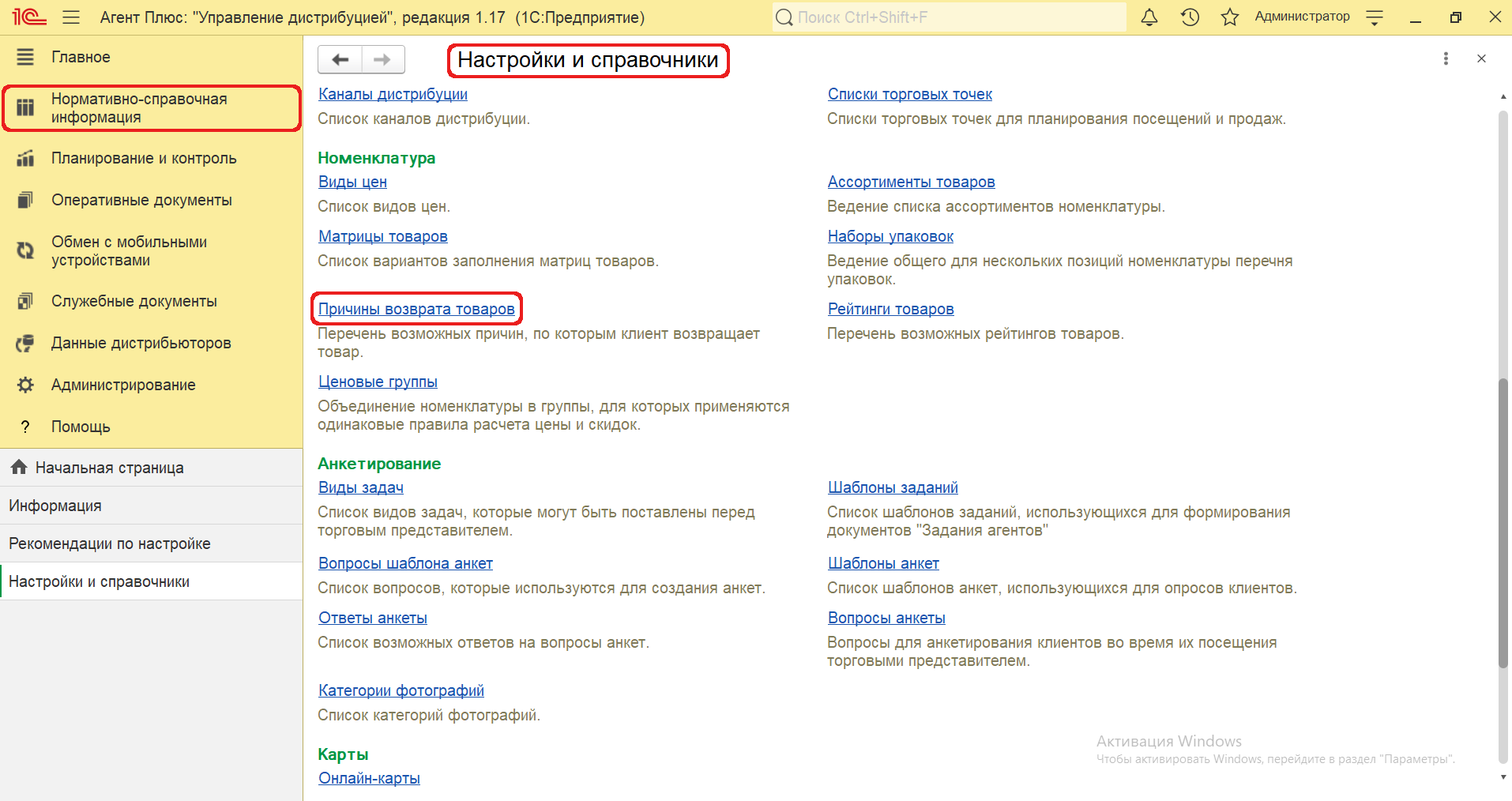This screenshot has height=801, width=1512.
Task: Click the Помощь question mark icon
Action: 25,427
